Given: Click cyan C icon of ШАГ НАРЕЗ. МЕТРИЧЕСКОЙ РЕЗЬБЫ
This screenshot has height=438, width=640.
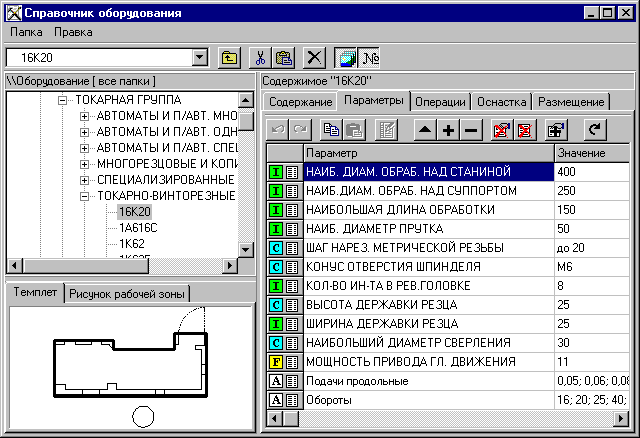Looking at the screenshot, I should point(276,248).
